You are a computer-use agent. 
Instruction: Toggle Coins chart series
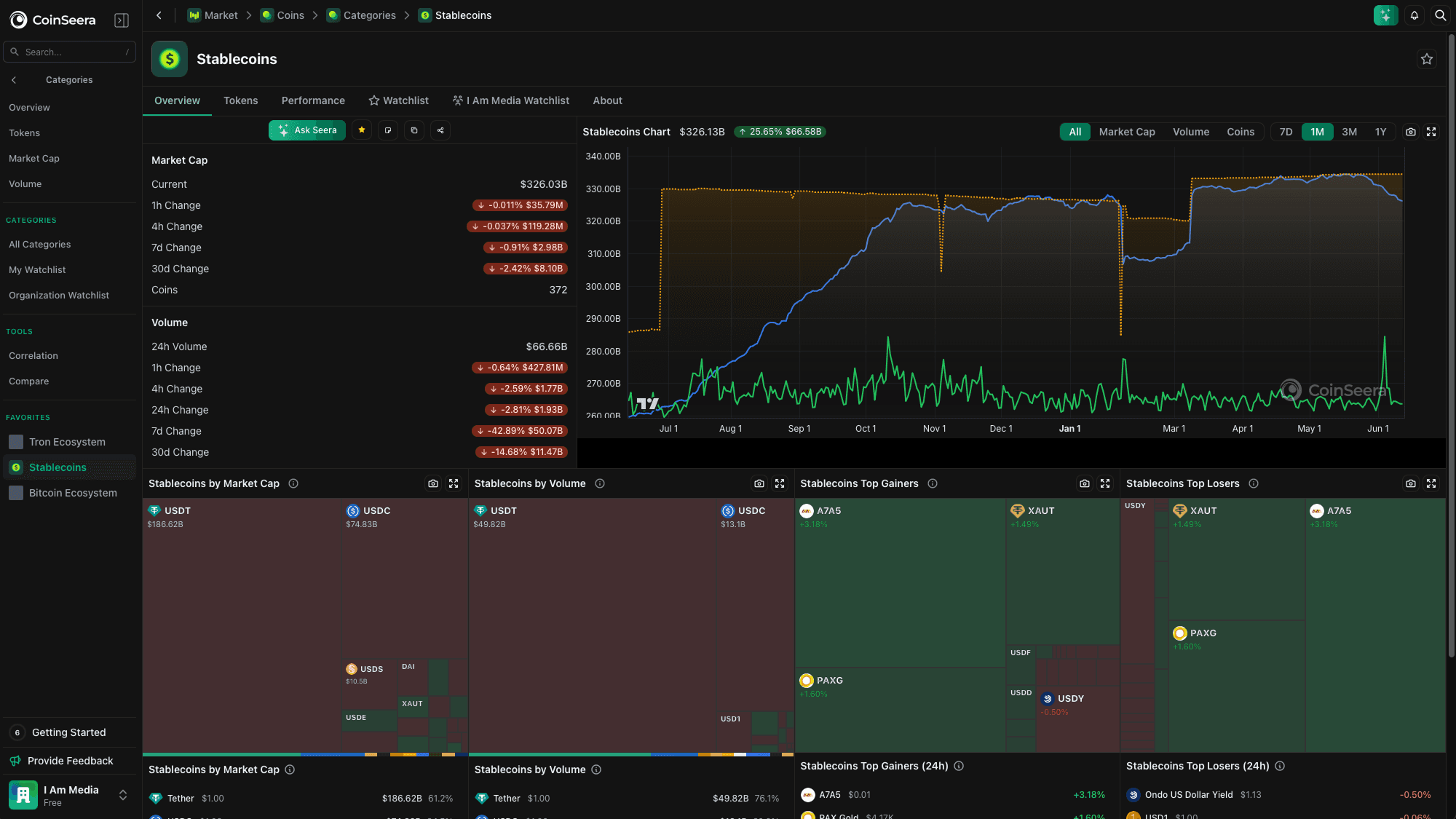pyautogui.click(x=1241, y=132)
